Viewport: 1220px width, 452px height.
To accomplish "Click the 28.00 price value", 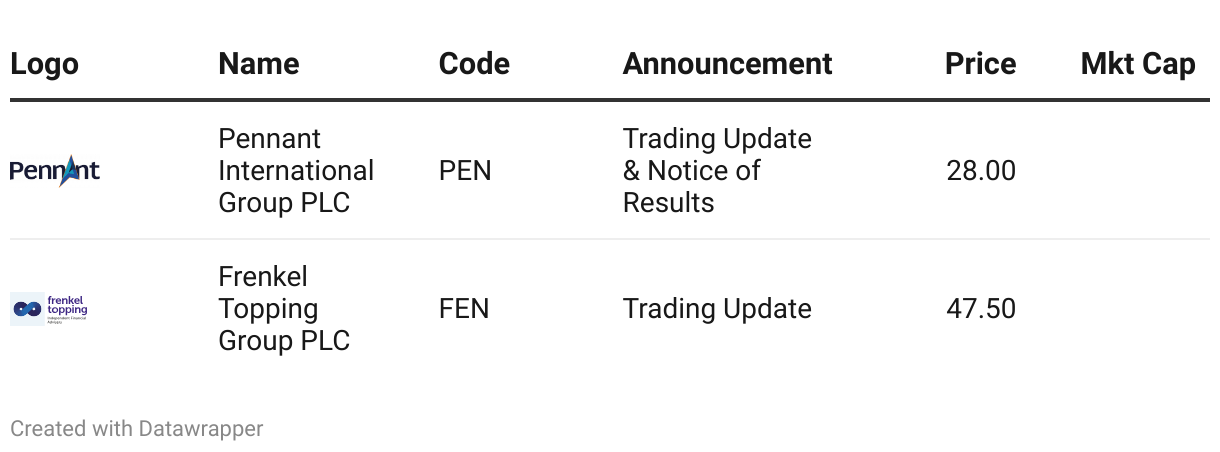I will click(980, 171).
